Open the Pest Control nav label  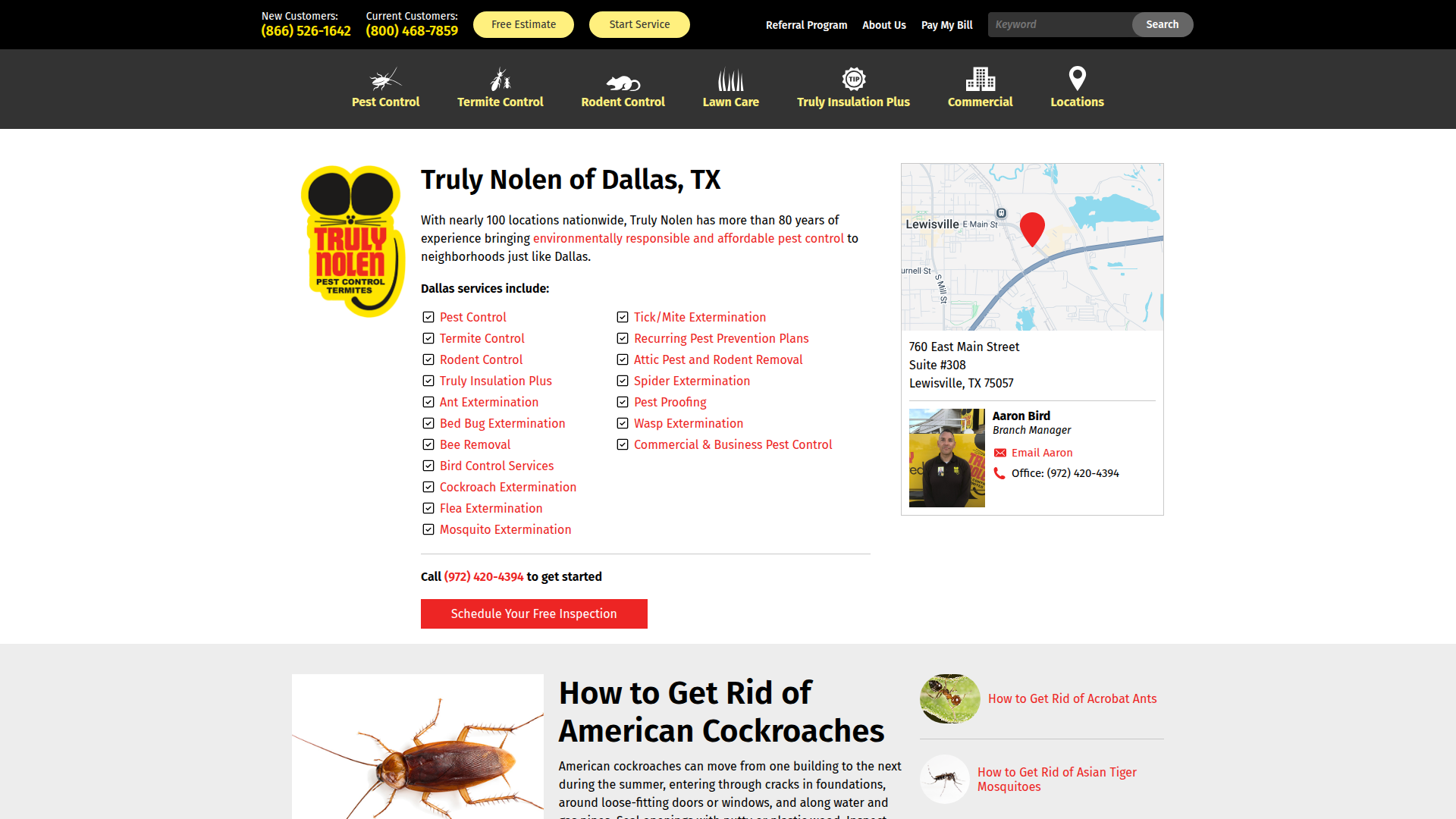[x=385, y=102]
